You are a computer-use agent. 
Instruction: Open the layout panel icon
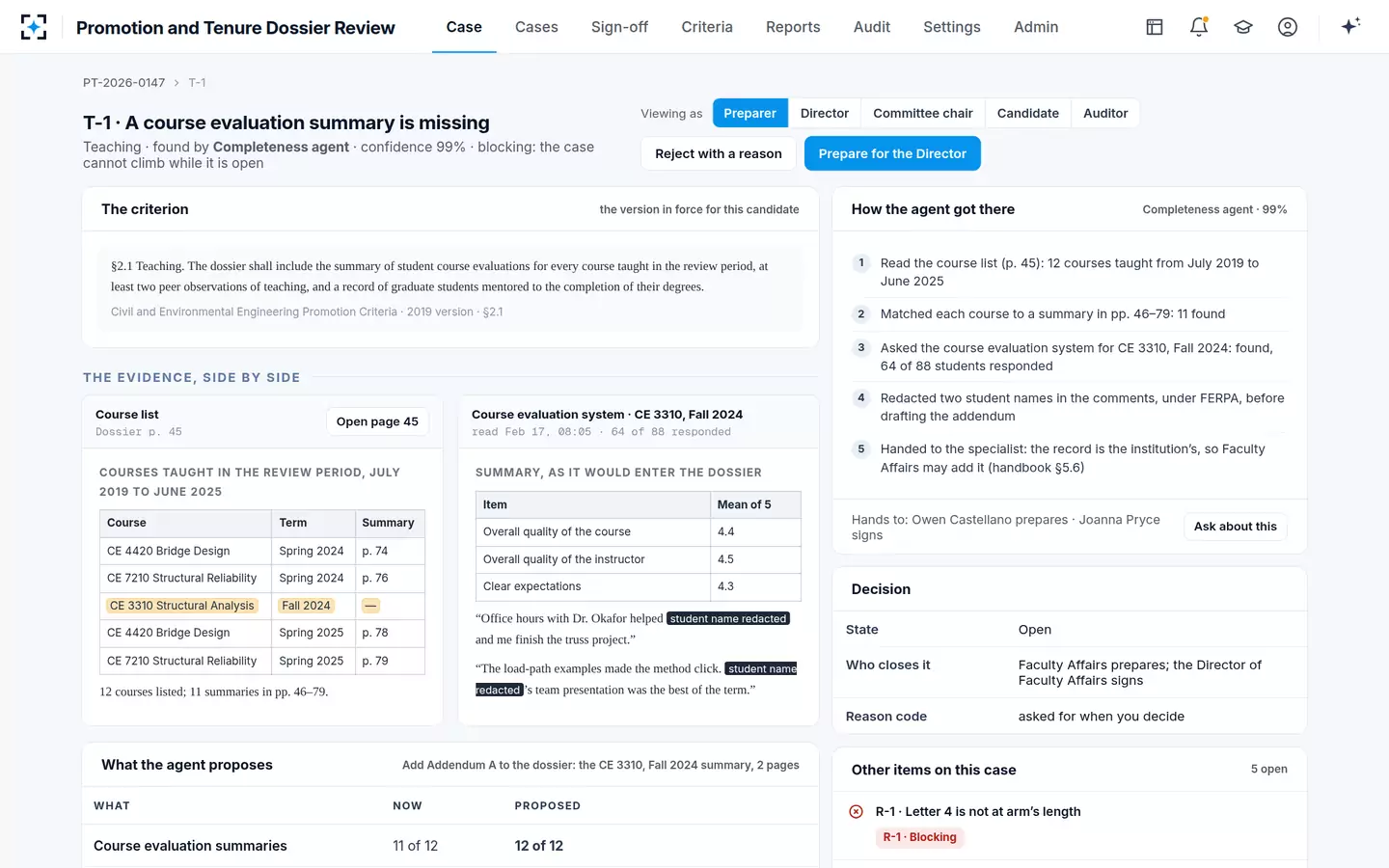pos(1155,27)
